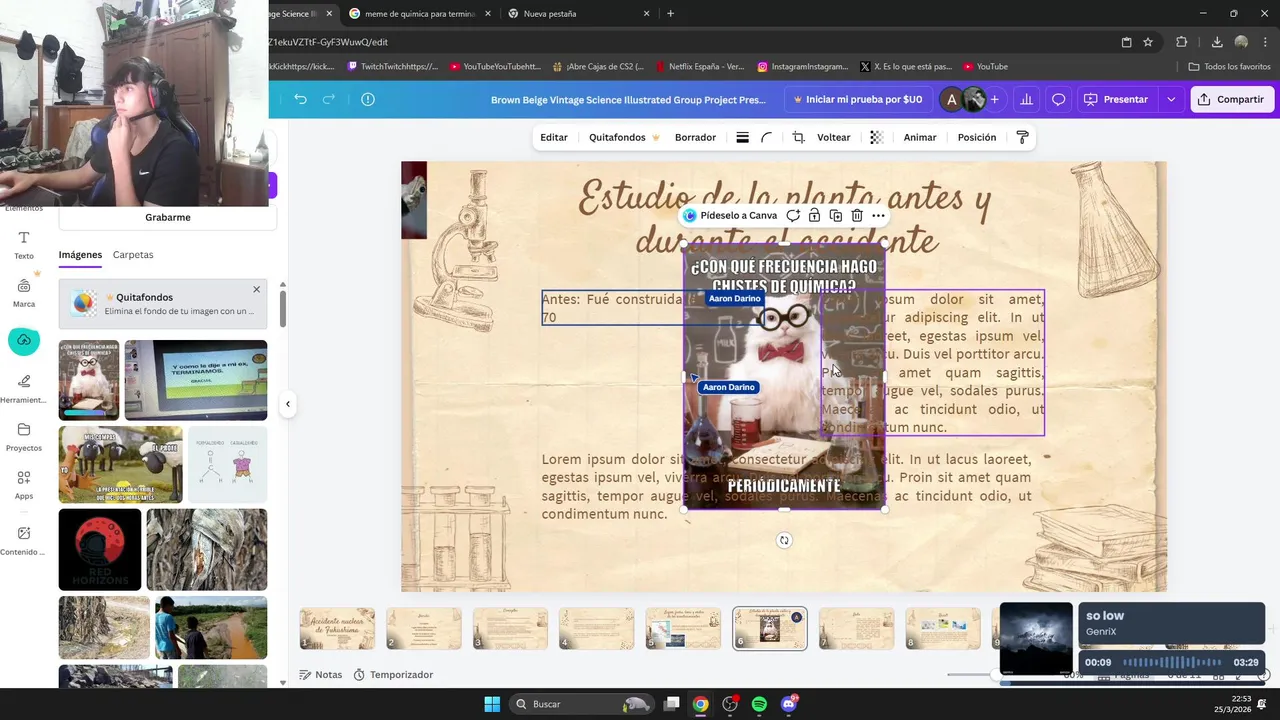The height and width of the screenshot is (720, 1280).
Task: Select the cat chemistry meme upload thumbnail
Action: coord(89,380)
